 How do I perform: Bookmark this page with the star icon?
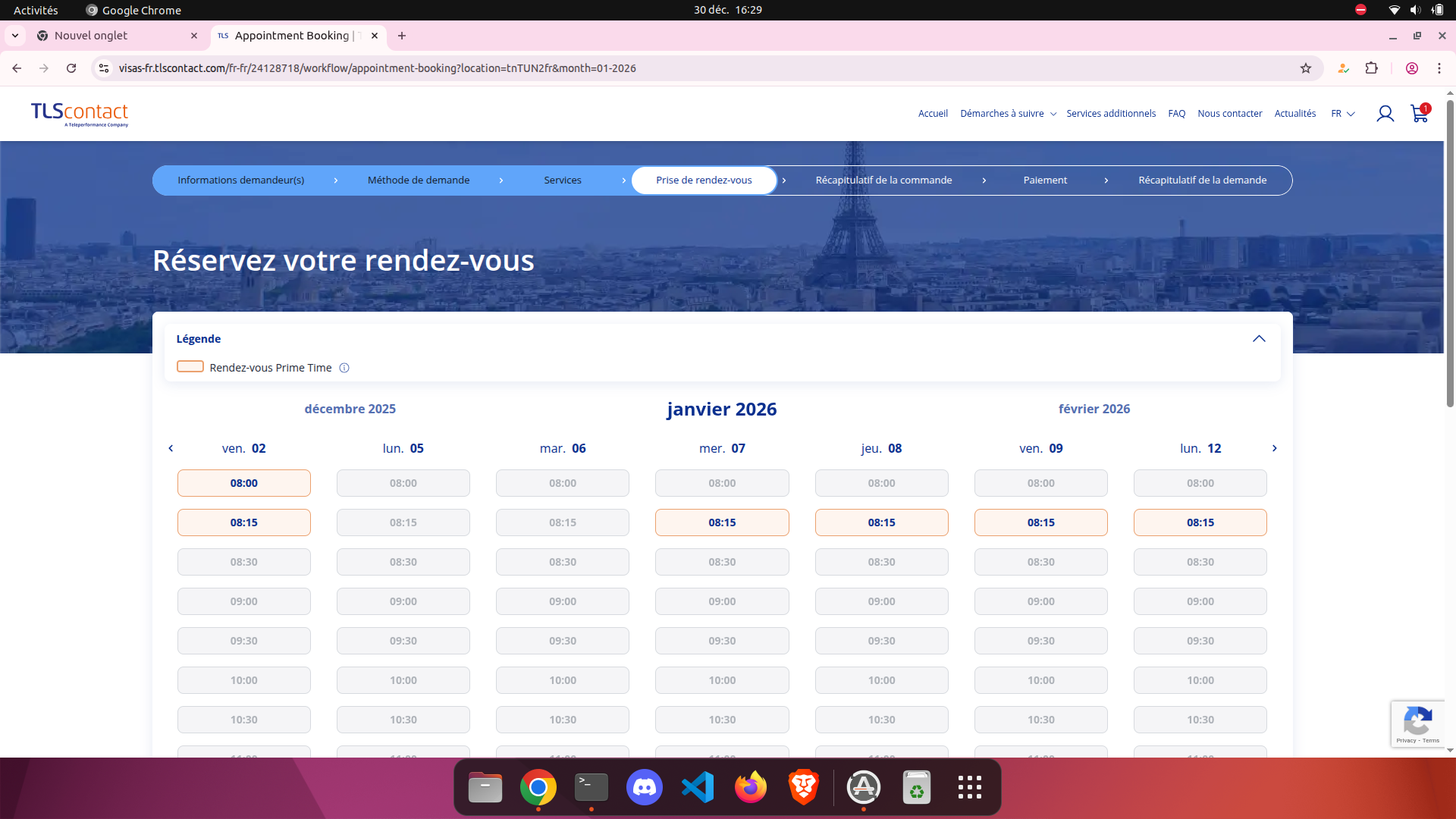1306,68
